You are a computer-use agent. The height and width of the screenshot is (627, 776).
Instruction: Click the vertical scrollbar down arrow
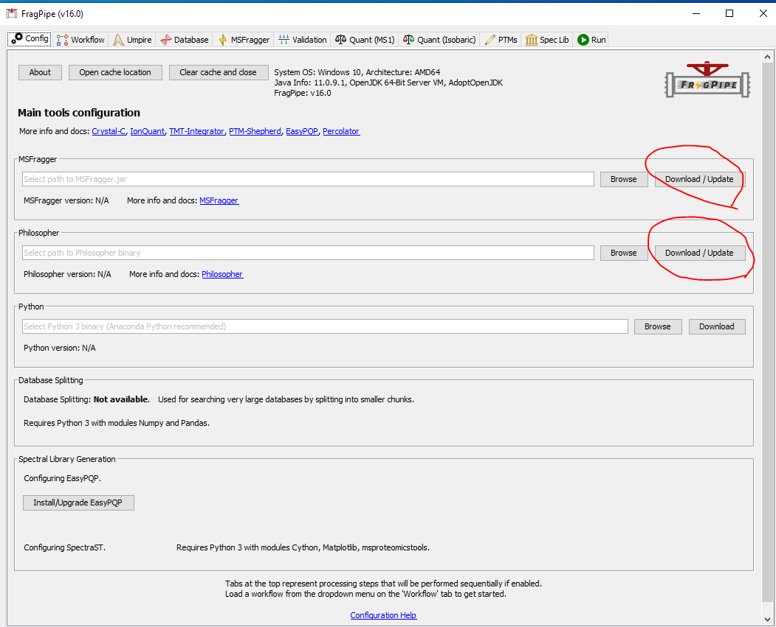click(768, 619)
